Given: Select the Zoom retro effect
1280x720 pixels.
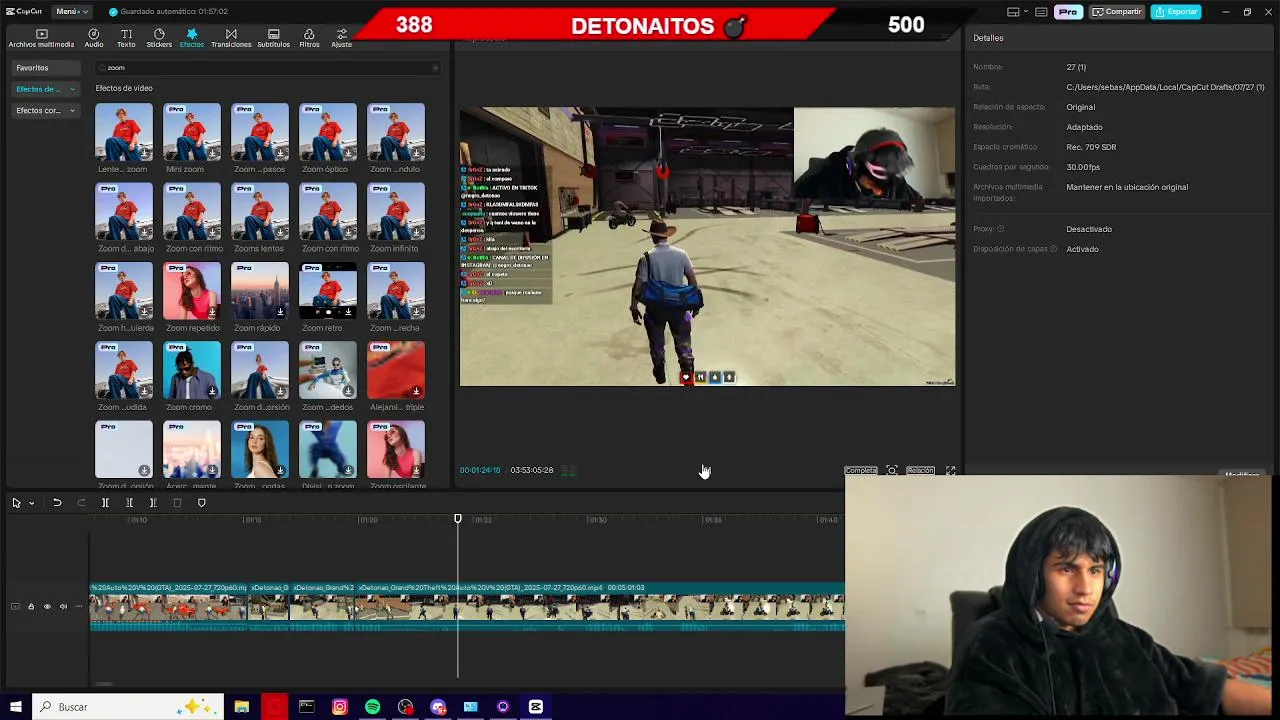Looking at the screenshot, I should tap(328, 291).
